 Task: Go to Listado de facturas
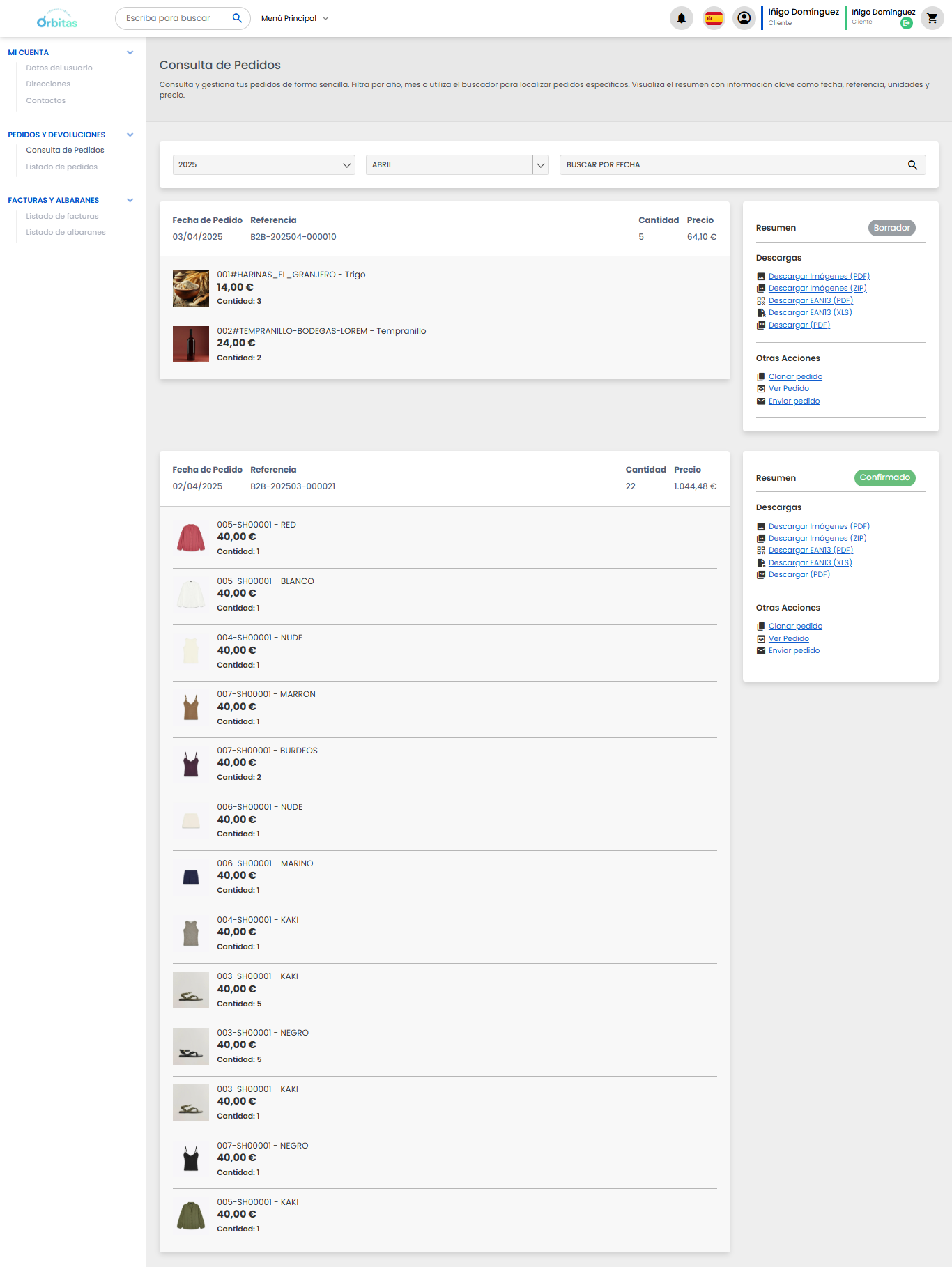62,217
